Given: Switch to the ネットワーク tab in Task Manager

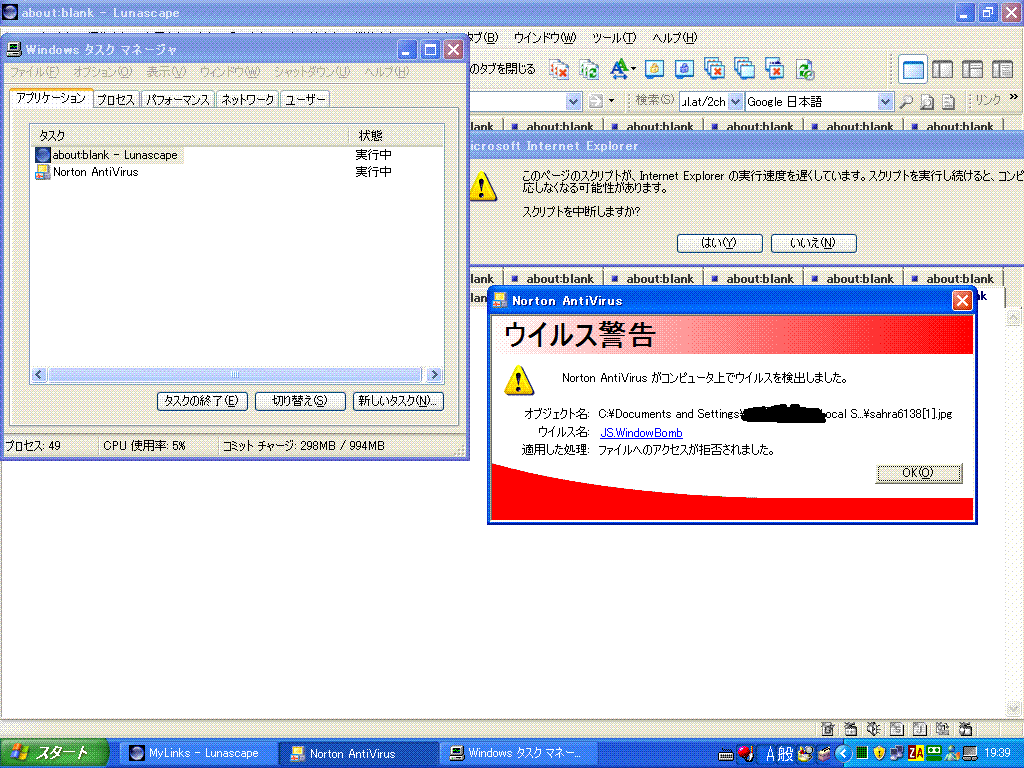Looking at the screenshot, I should pos(248,99).
